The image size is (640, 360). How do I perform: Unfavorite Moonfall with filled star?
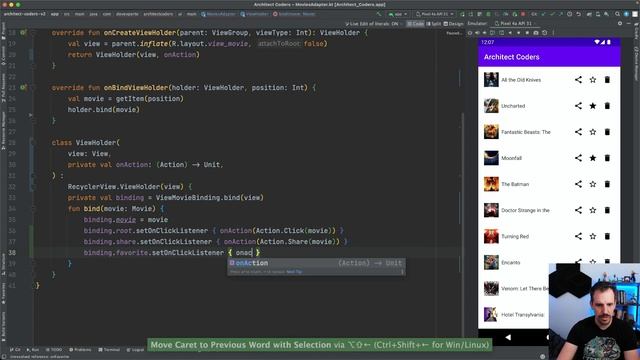[x=593, y=158]
